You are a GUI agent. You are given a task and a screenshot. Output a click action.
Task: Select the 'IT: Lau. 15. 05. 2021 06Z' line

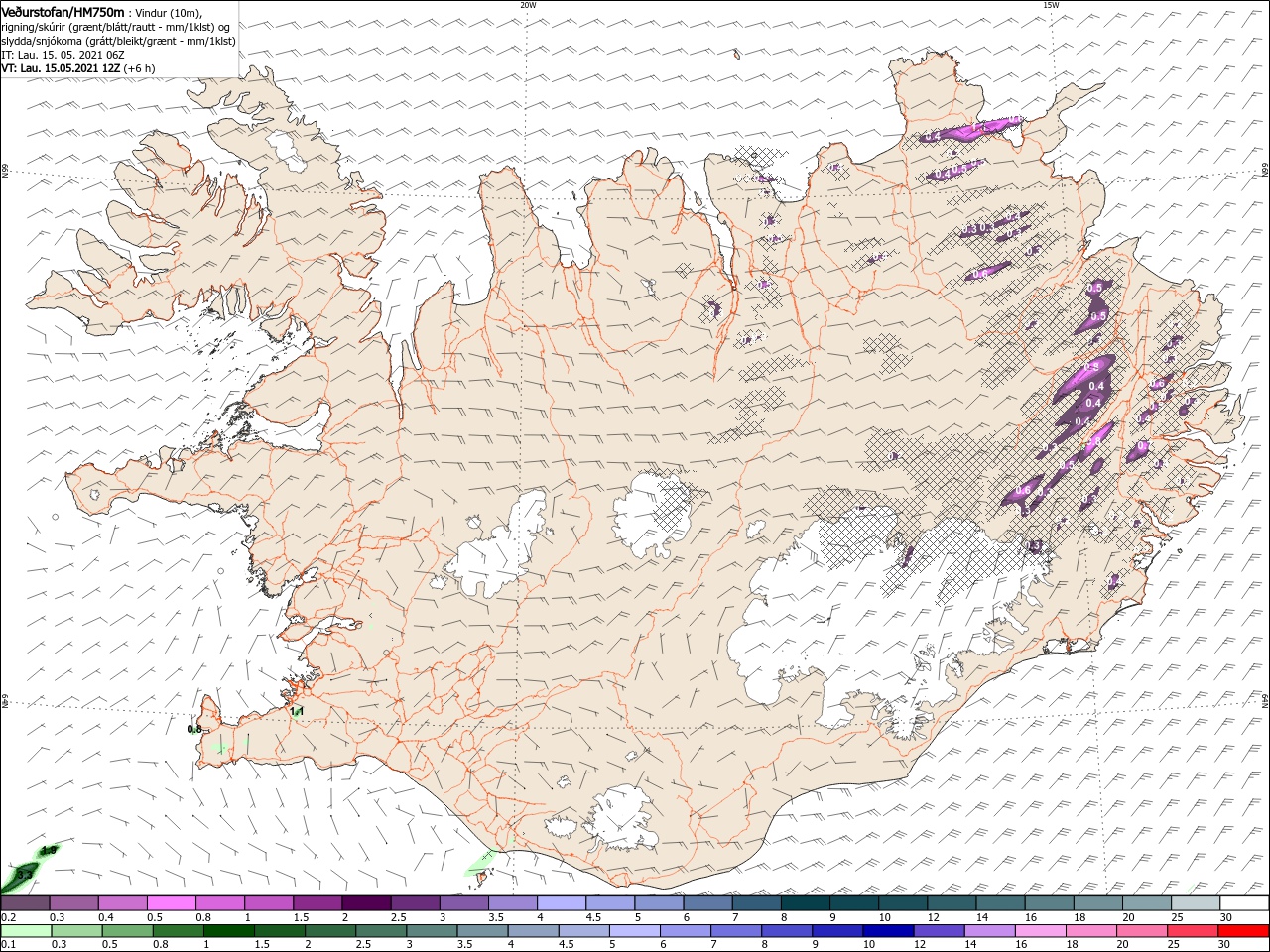pos(64,55)
